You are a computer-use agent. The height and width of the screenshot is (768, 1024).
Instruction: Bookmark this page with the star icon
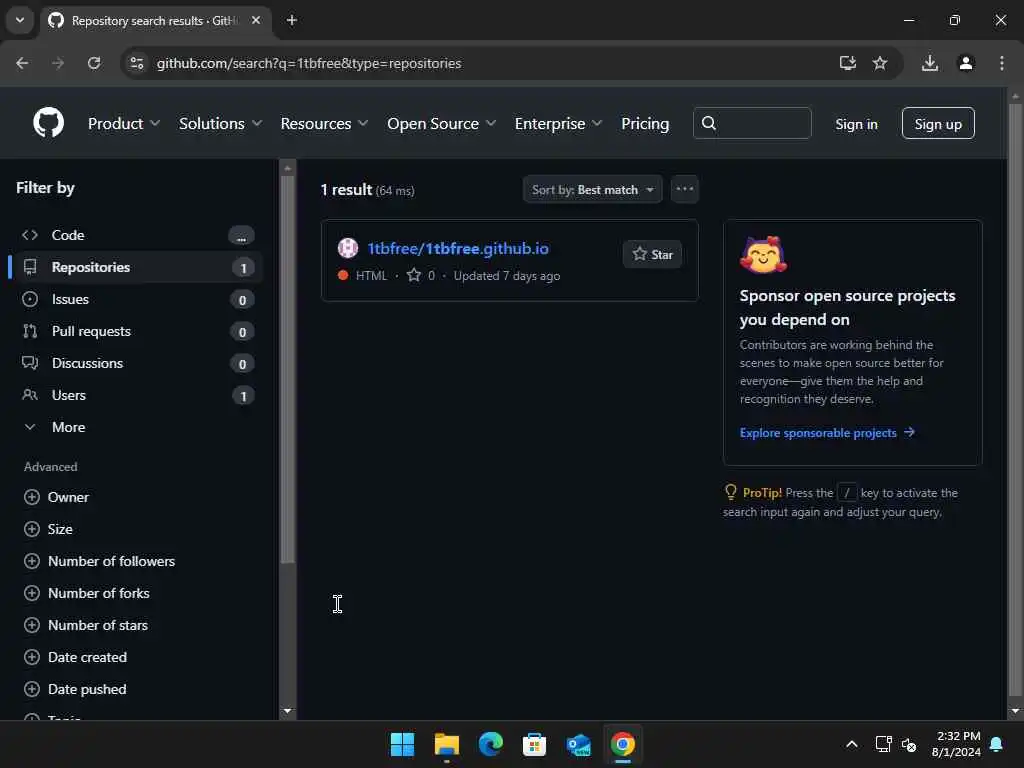click(880, 63)
